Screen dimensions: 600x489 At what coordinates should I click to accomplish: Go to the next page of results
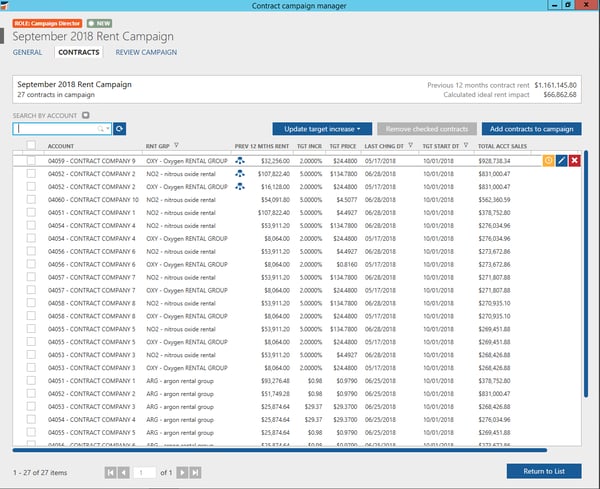click(x=181, y=471)
